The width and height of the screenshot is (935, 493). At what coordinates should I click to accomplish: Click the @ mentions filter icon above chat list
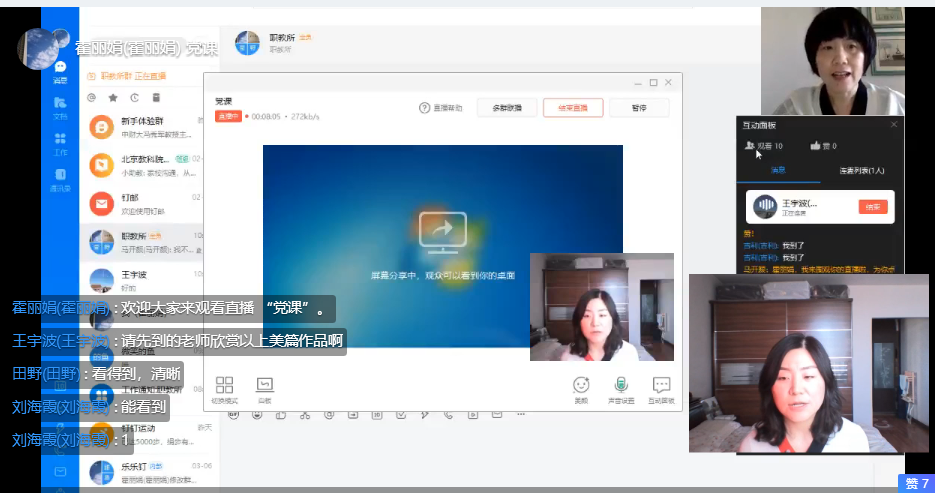(x=91, y=98)
